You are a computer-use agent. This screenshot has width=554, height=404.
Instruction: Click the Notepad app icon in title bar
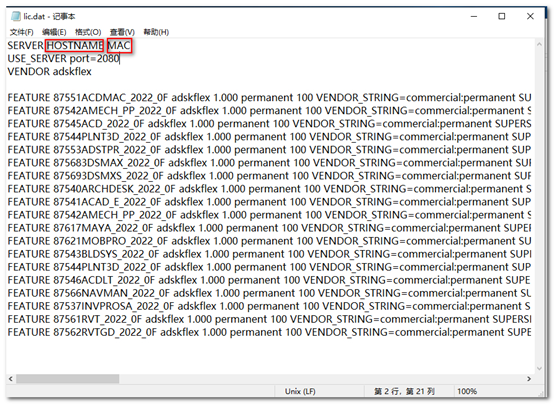(x=16, y=16)
